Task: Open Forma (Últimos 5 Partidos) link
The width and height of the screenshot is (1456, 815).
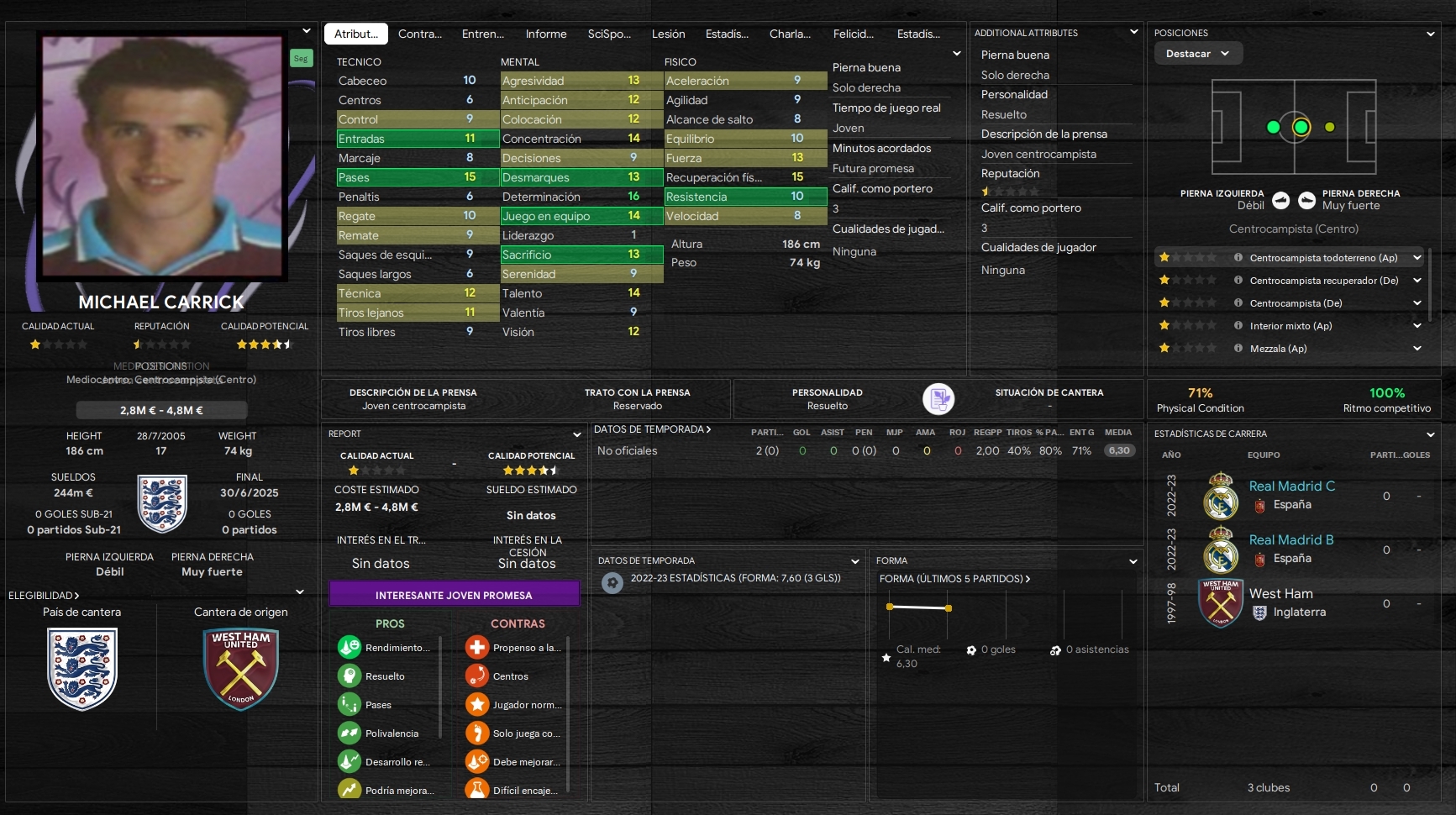Action: click(955, 579)
